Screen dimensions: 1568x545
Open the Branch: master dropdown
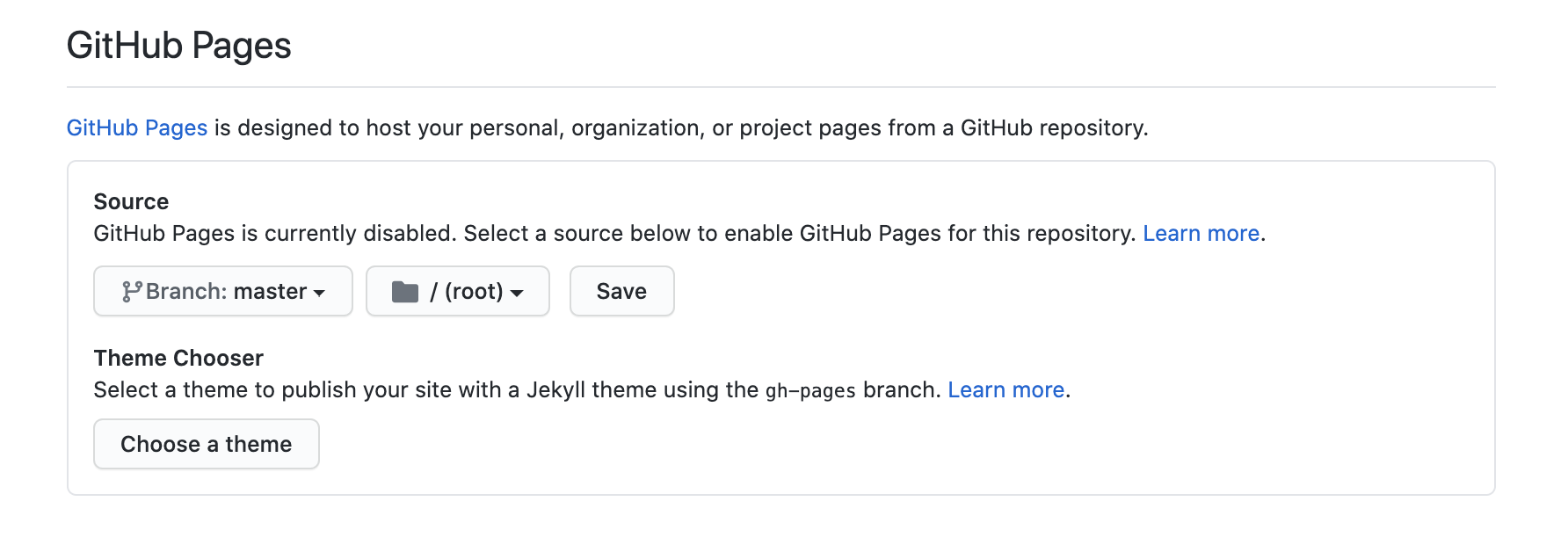(x=223, y=292)
